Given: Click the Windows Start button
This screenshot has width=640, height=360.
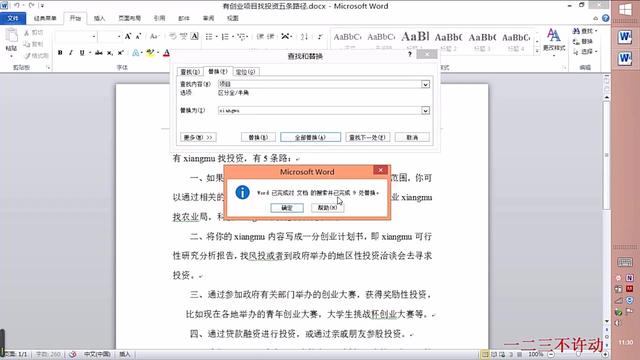Looking at the screenshot, I should point(625,9).
